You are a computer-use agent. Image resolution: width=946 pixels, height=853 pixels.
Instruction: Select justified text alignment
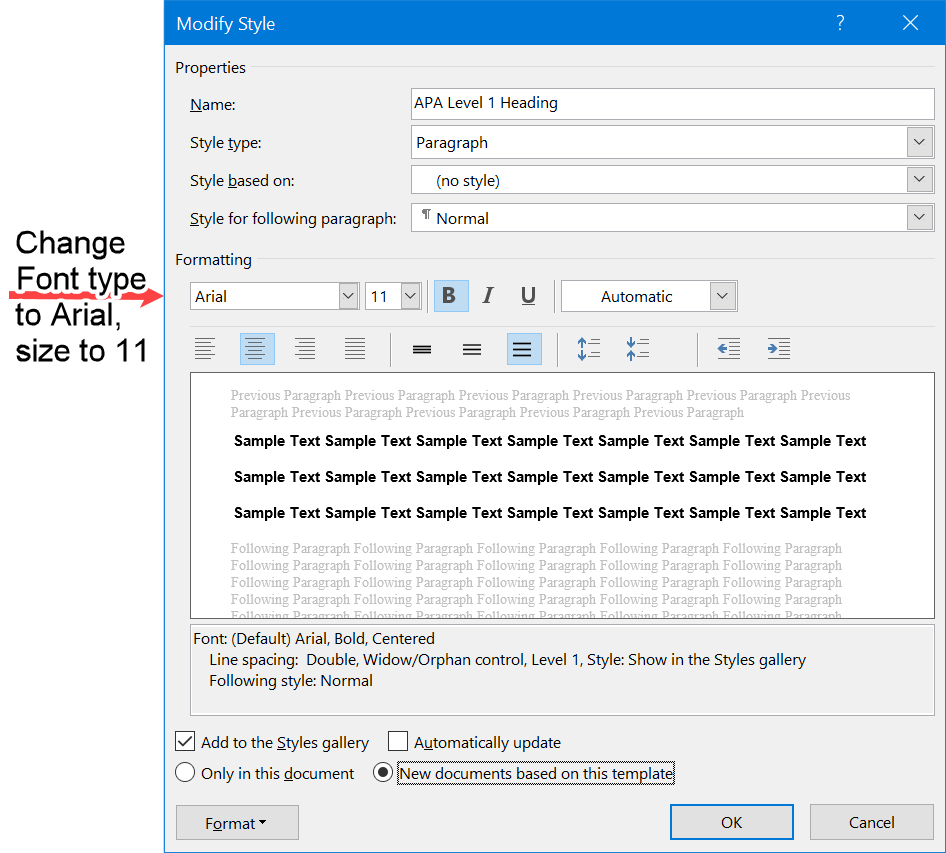355,348
